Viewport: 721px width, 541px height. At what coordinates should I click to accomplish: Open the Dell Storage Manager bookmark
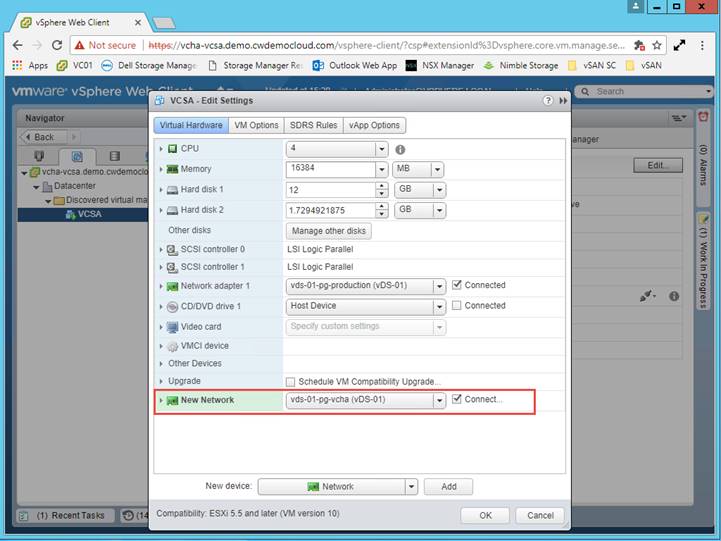point(149,65)
